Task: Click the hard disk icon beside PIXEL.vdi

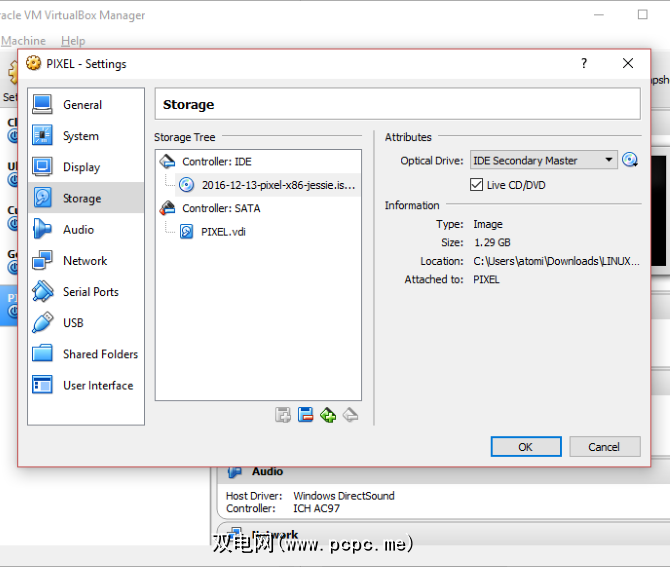Action: point(186,232)
